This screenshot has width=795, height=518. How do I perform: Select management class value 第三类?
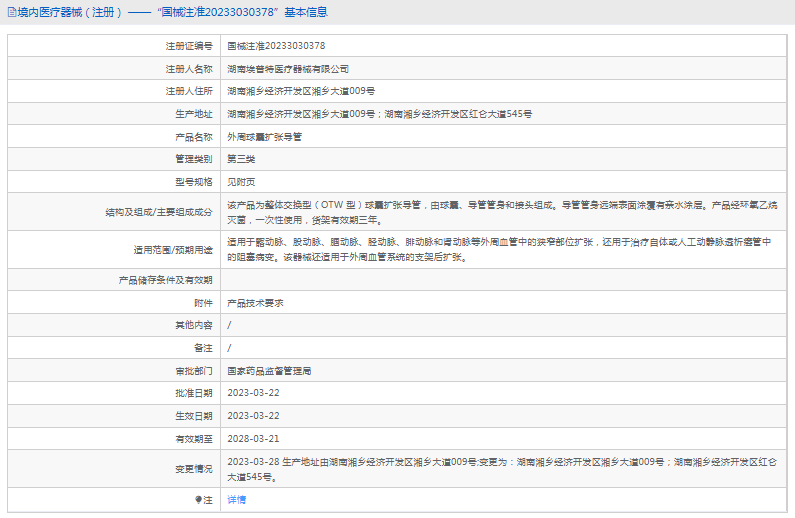click(241, 159)
